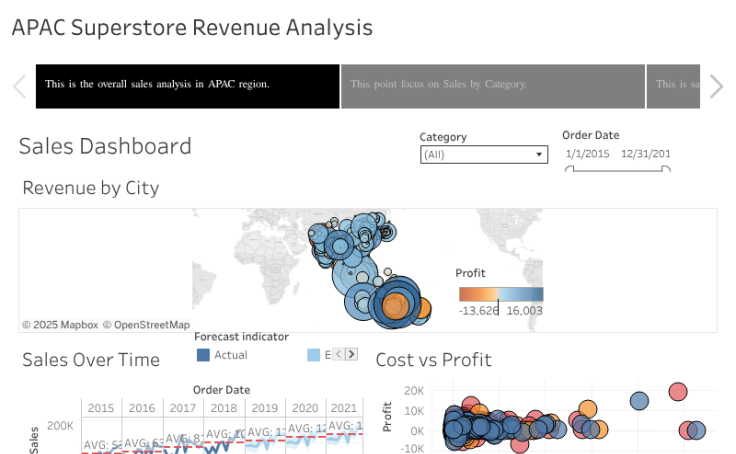Viewport: 736px width, 454px height.
Task: Open the Category filter dropdown
Action: [x=483, y=155]
